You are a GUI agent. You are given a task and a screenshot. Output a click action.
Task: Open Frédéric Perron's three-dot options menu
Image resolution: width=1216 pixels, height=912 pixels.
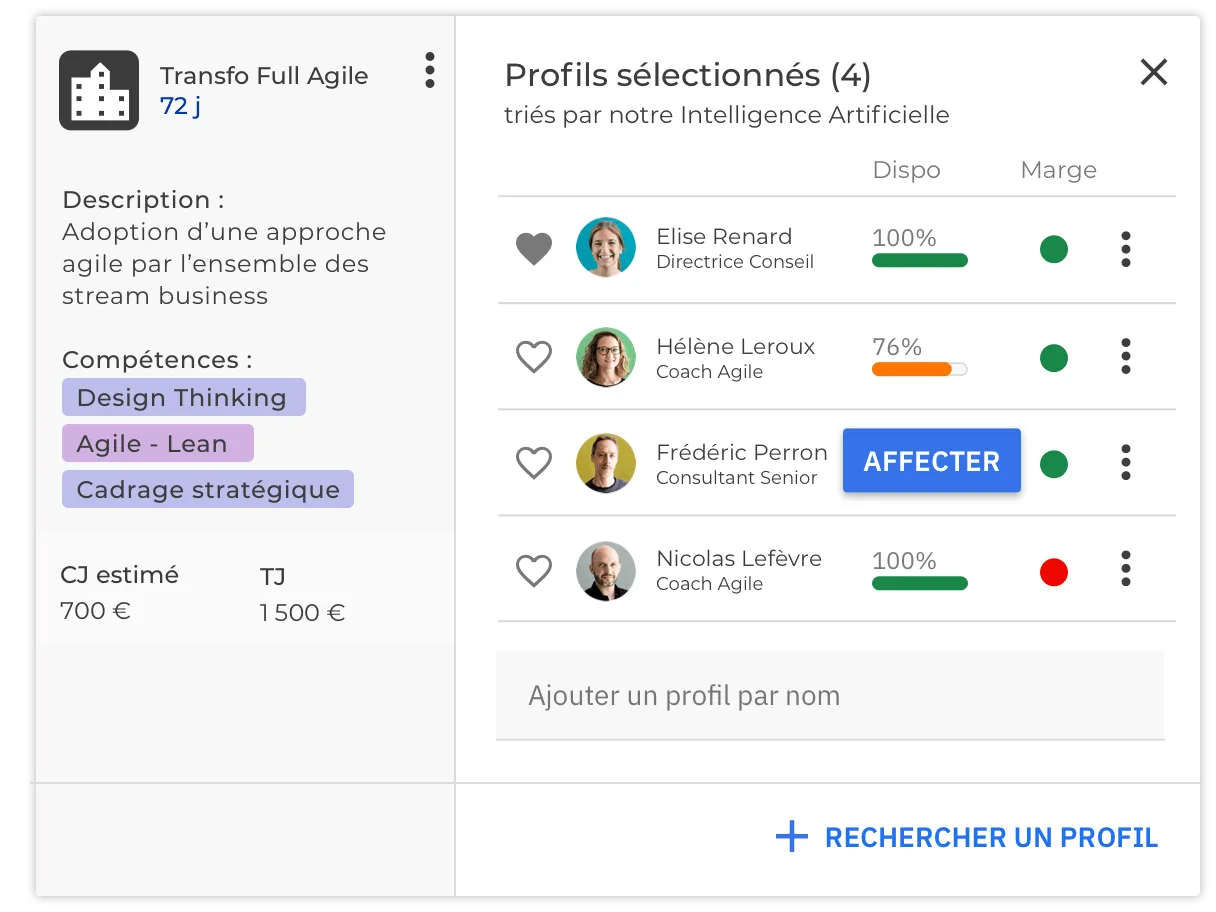point(1126,462)
